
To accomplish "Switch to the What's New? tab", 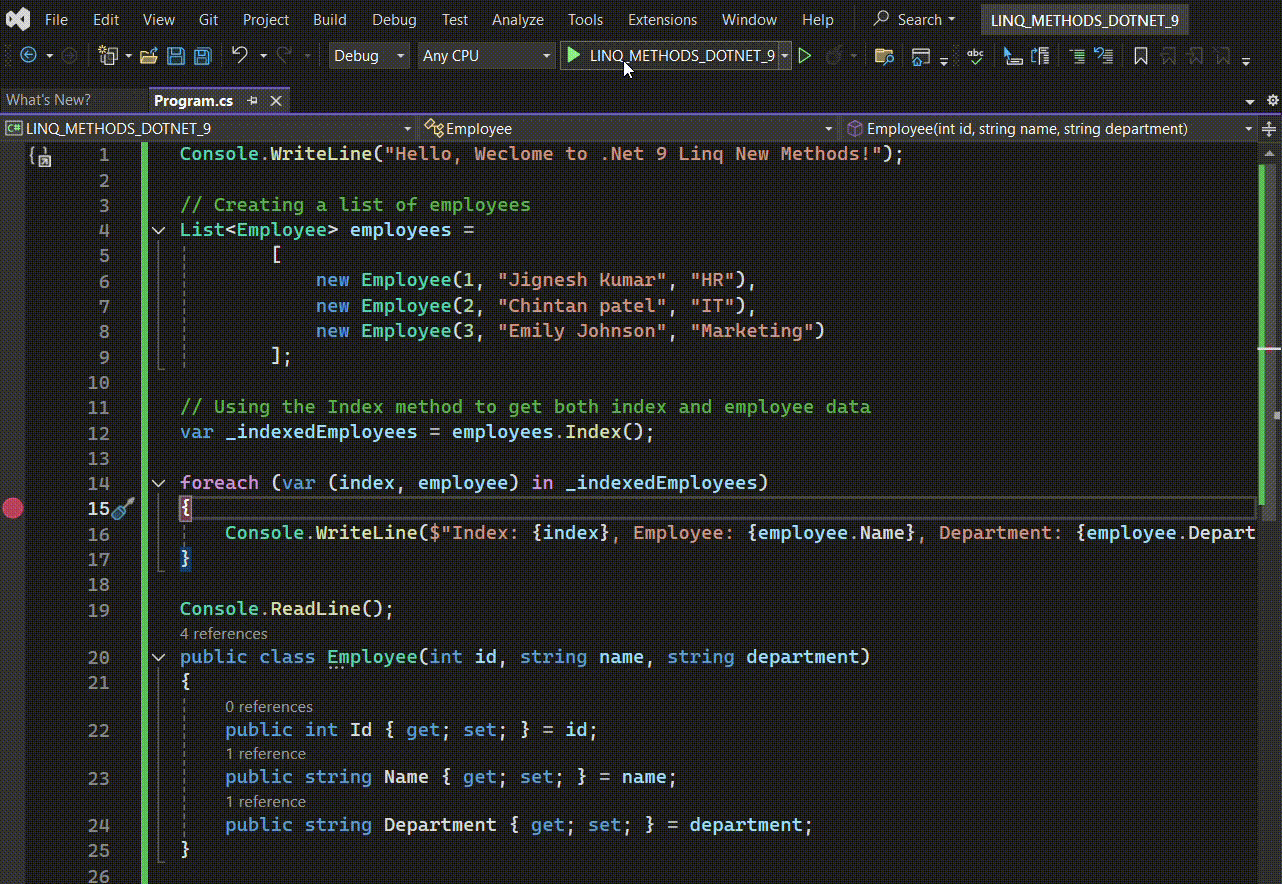I will tap(46, 100).
